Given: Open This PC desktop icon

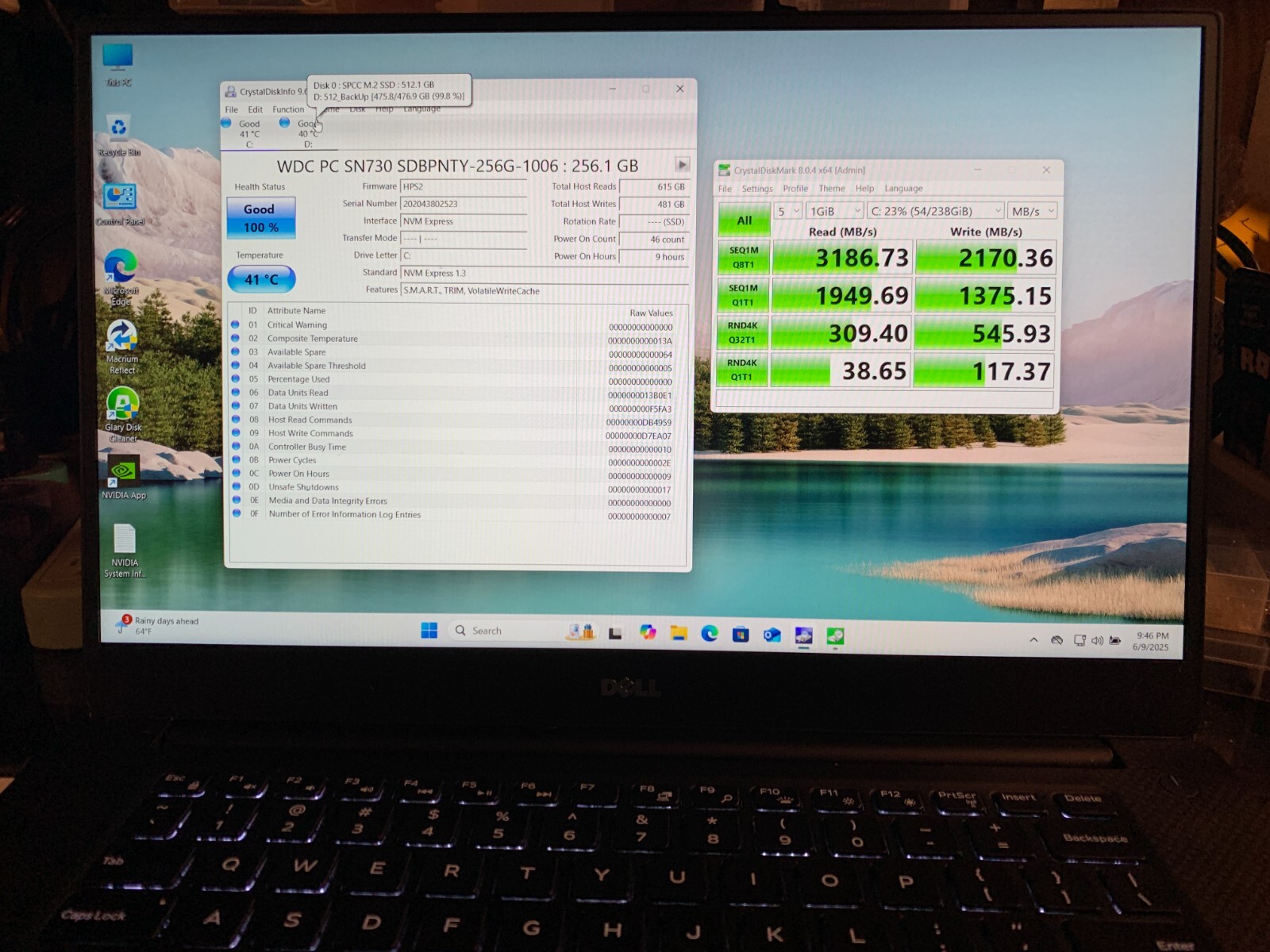Looking at the screenshot, I should click(117, 63).
